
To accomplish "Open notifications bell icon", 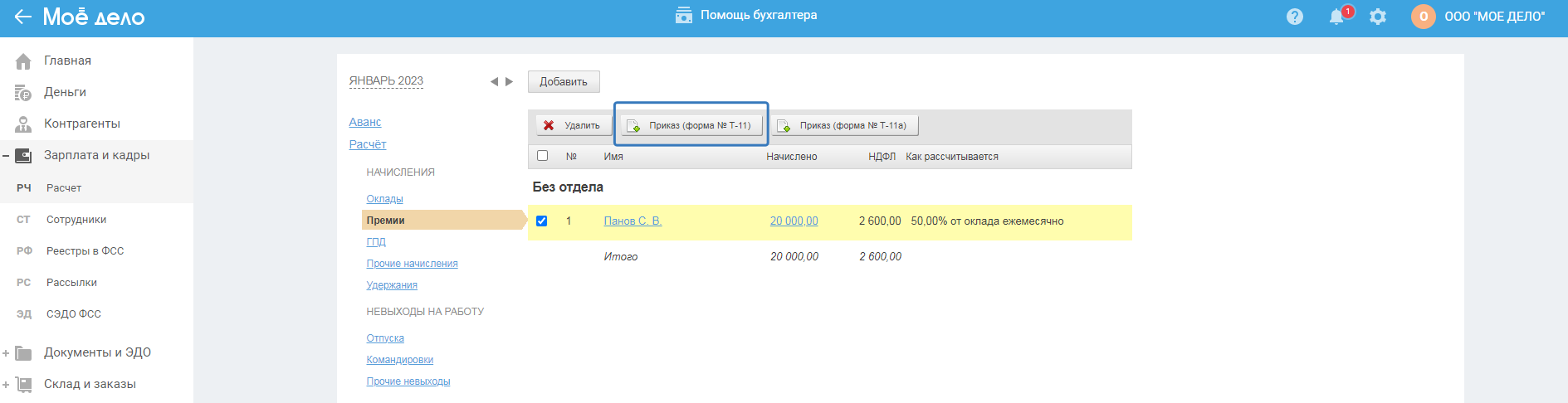I will pyautogui.click(x=1336, y=17).
